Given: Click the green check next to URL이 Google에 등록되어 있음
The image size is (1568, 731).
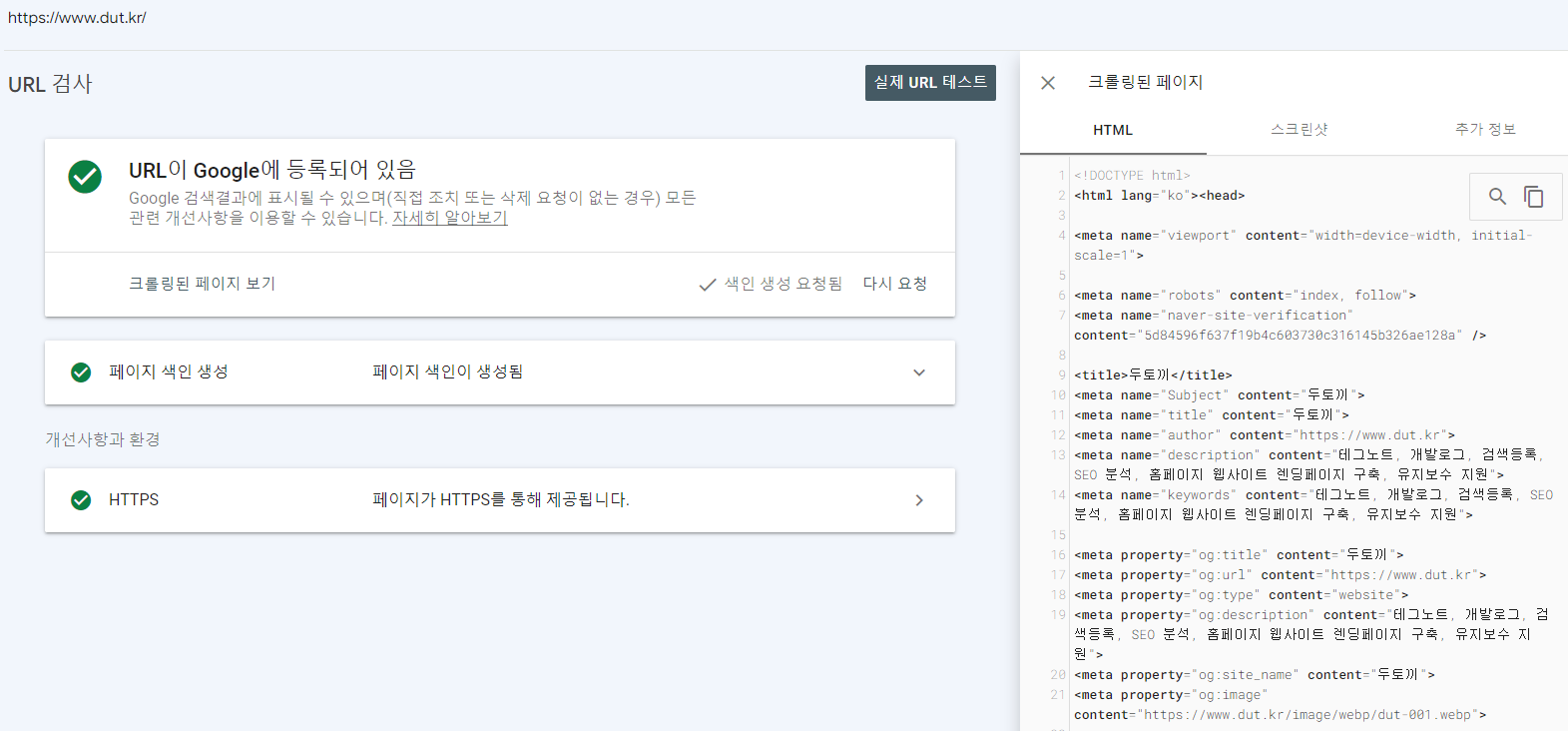Looking at the screenshot, I should pos(85,177).
